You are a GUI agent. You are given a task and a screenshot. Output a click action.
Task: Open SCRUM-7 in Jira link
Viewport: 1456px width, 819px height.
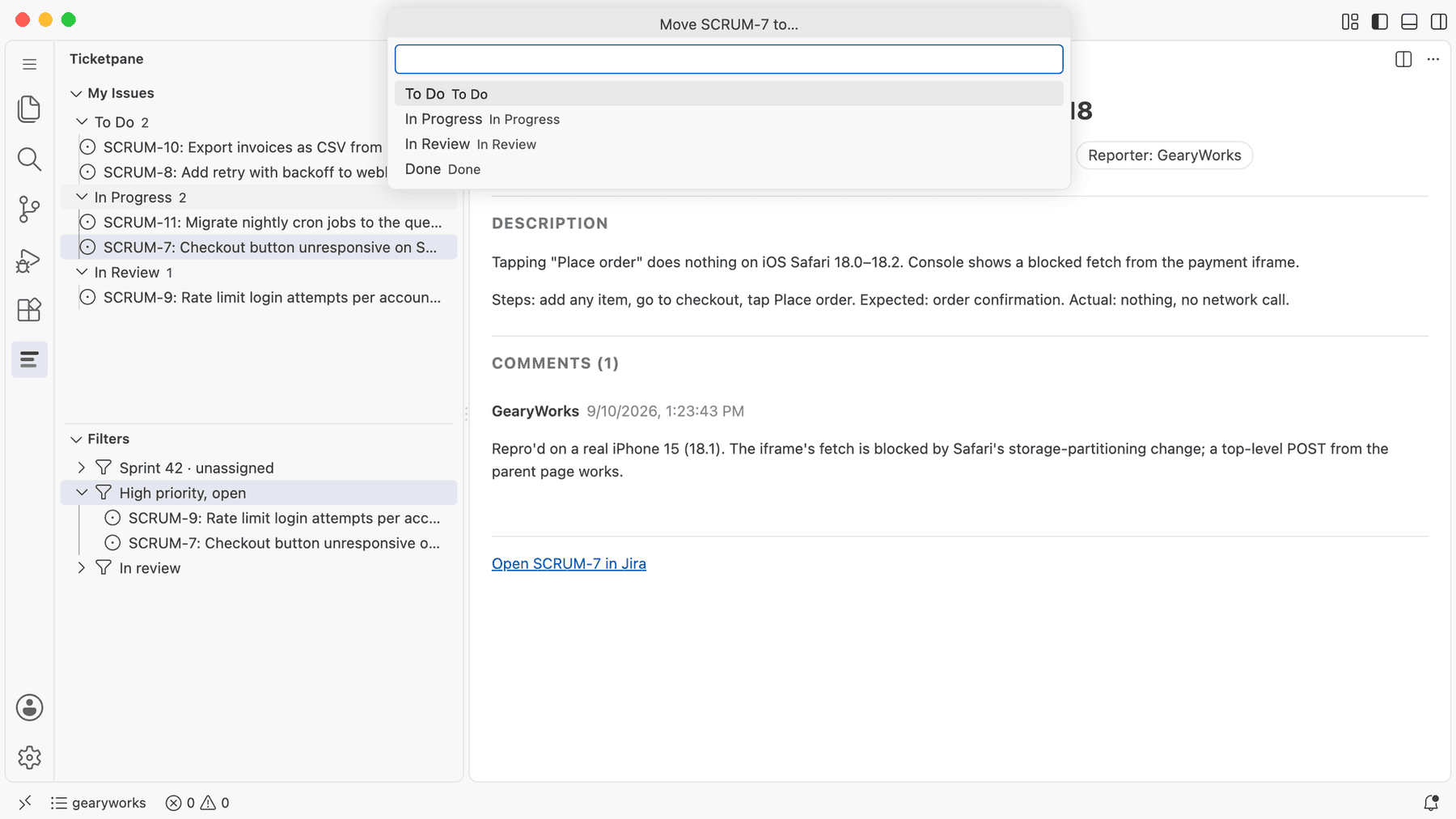(x=569, y=564)
